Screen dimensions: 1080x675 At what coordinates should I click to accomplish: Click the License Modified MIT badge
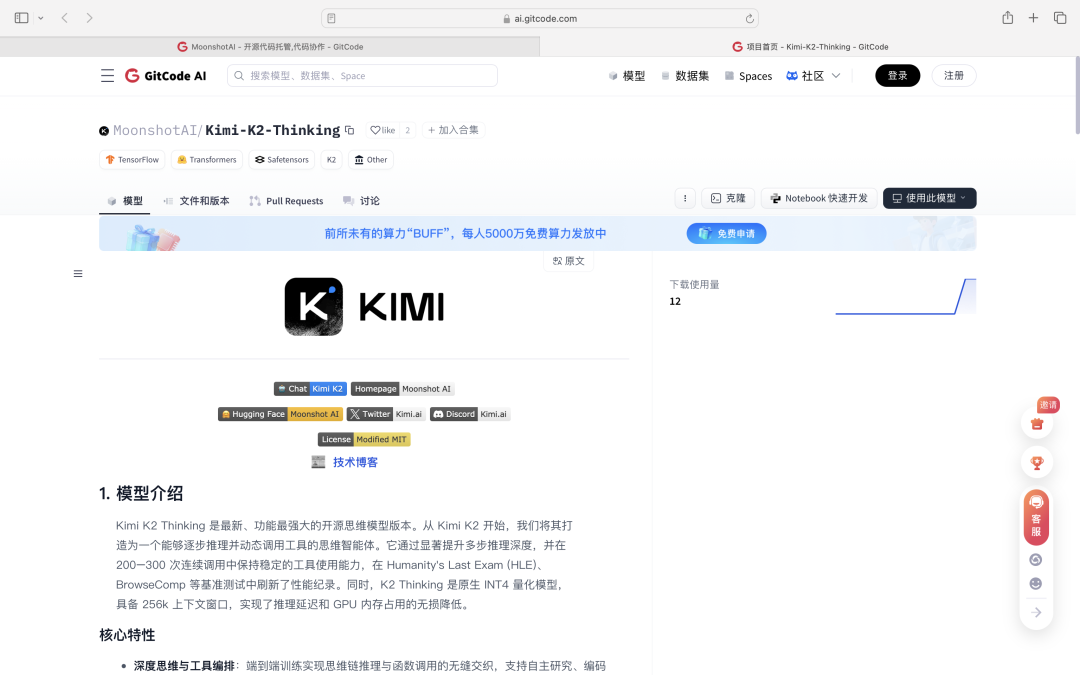click(x=364, y=439)
